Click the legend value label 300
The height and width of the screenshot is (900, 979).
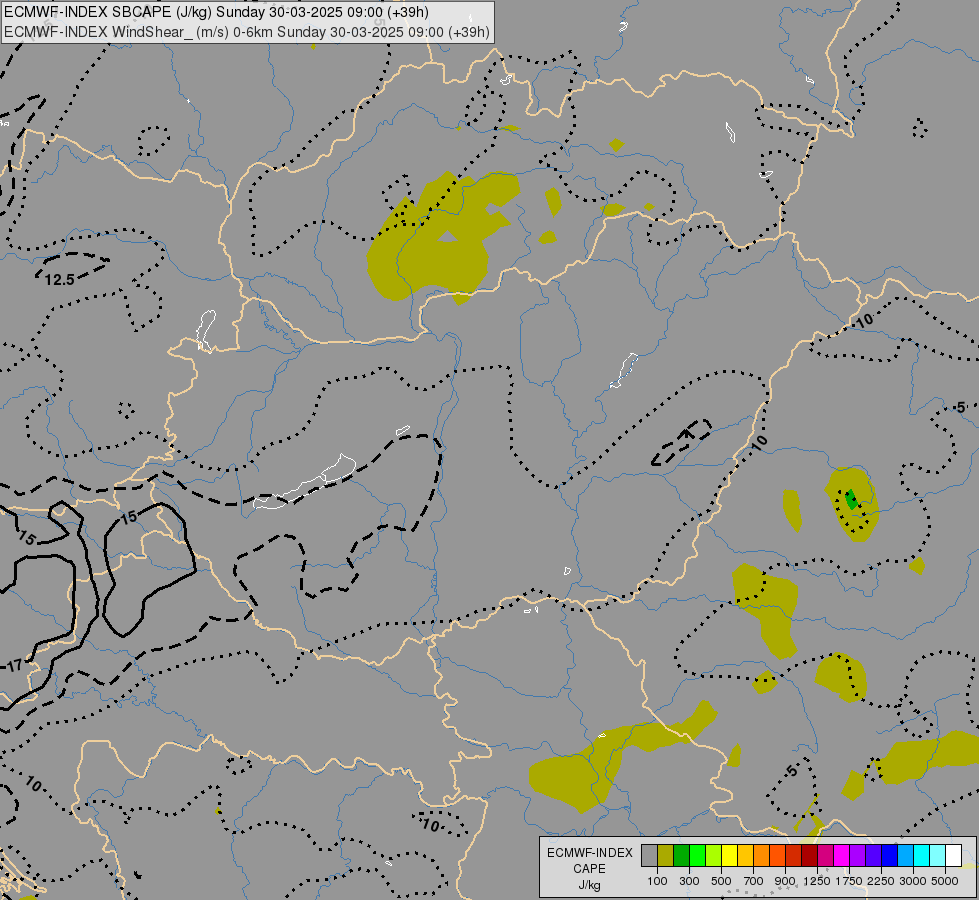click(689, 881)
